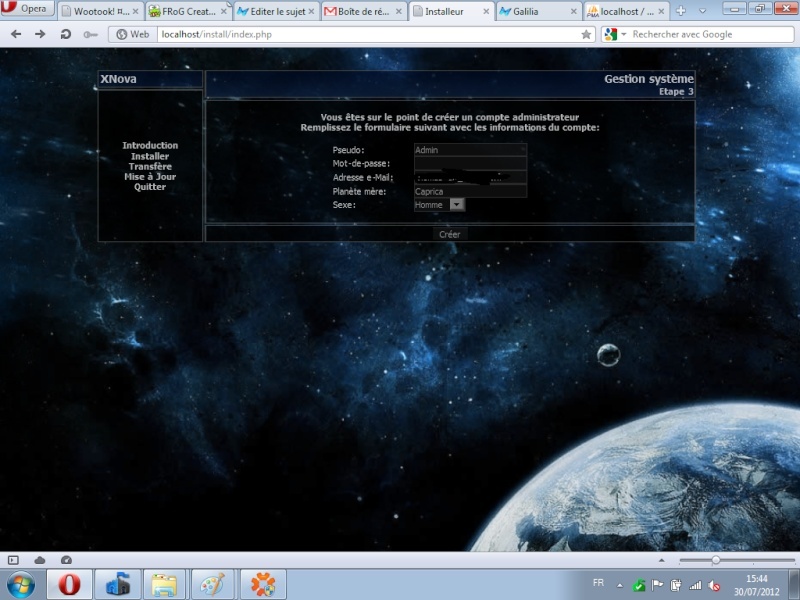Click the Pseudo input field

click(x=470, y=150)
